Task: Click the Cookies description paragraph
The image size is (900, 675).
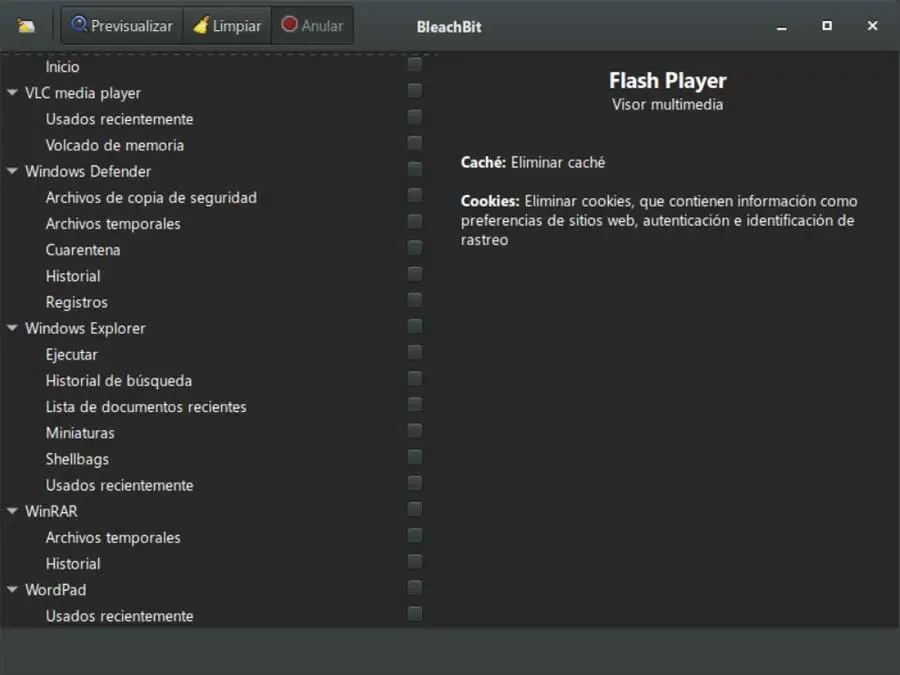Action: pos(659,220)
